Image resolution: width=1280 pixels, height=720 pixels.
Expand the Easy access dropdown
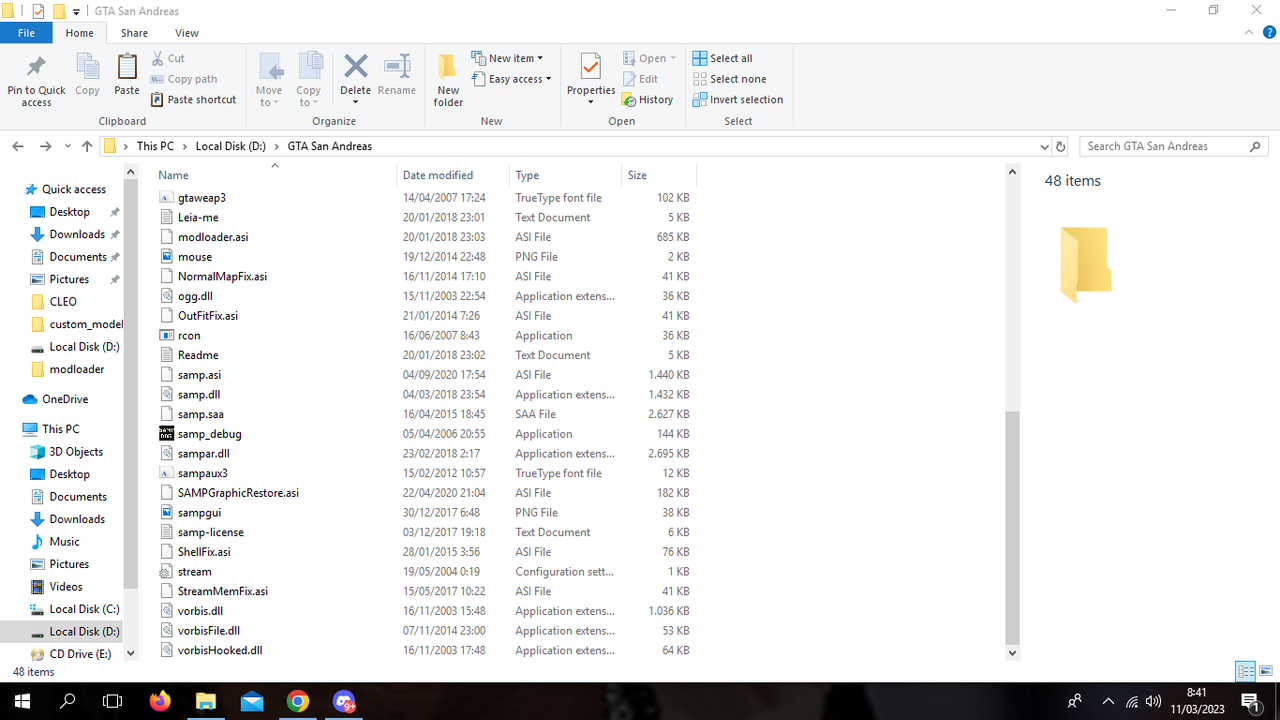pyautogui.click(x=511, y=79)
